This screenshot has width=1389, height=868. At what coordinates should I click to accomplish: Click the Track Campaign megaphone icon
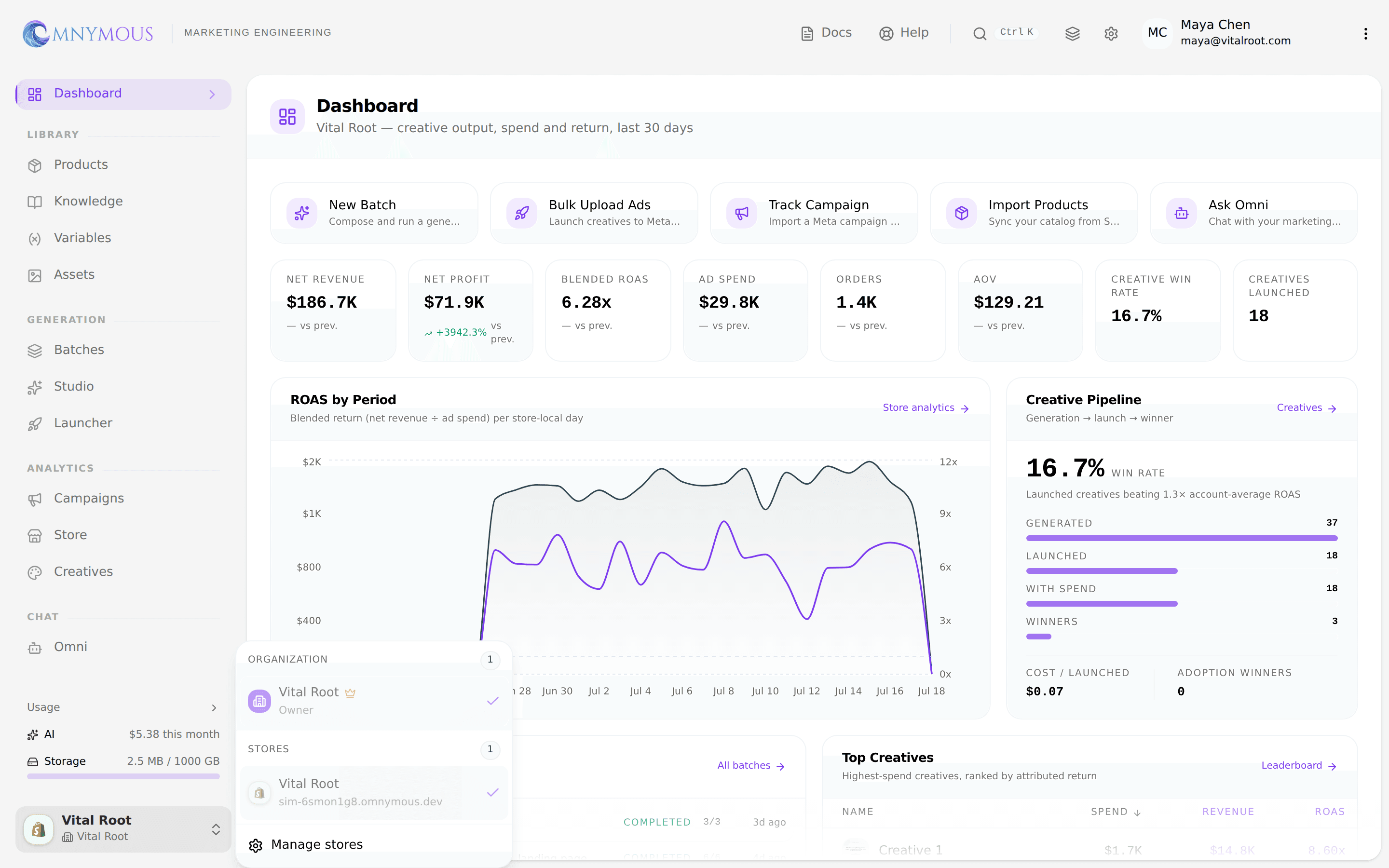742,213
